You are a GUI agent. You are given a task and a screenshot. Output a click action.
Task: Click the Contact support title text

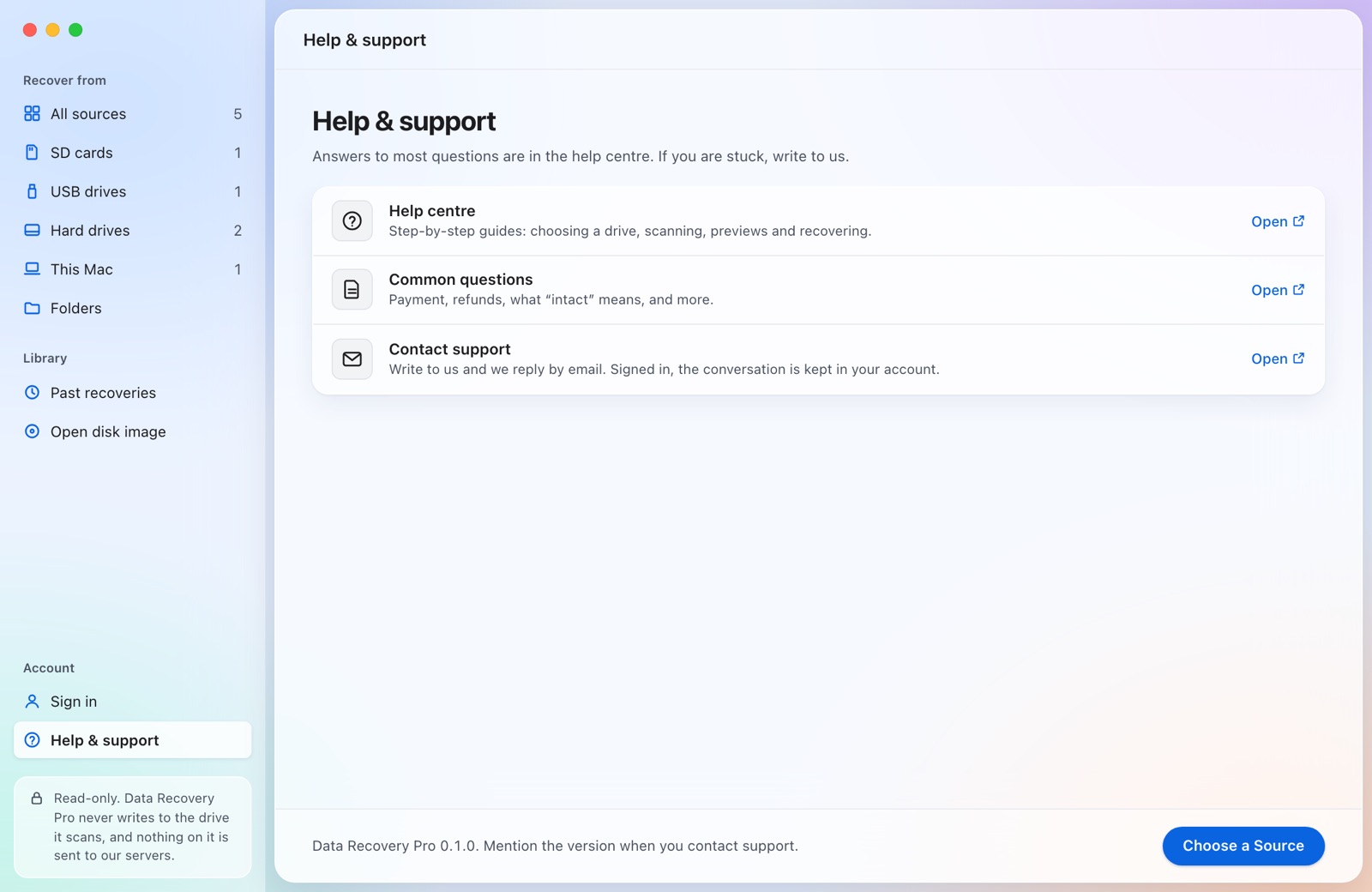tap(449, 349)
